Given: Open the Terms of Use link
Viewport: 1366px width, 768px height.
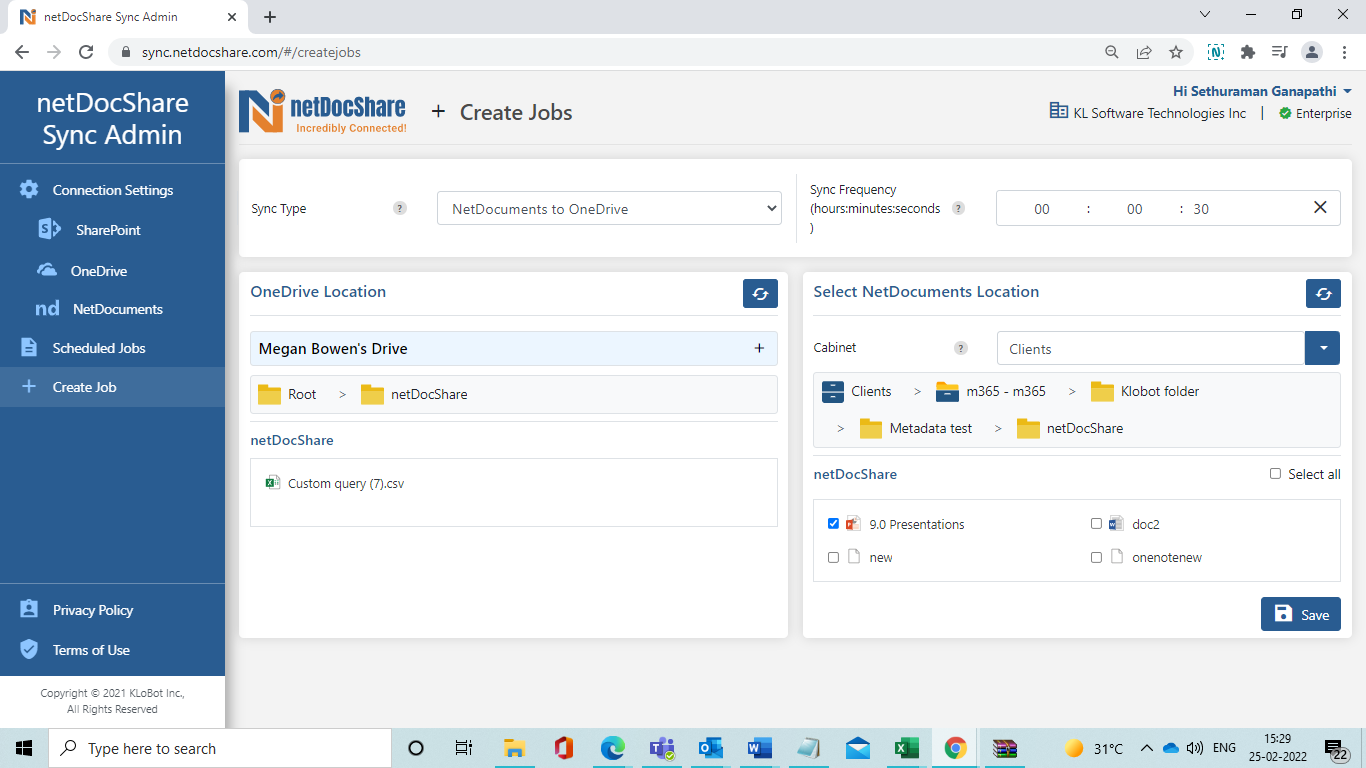Looking at the screenshot, I should click(91, 650).
